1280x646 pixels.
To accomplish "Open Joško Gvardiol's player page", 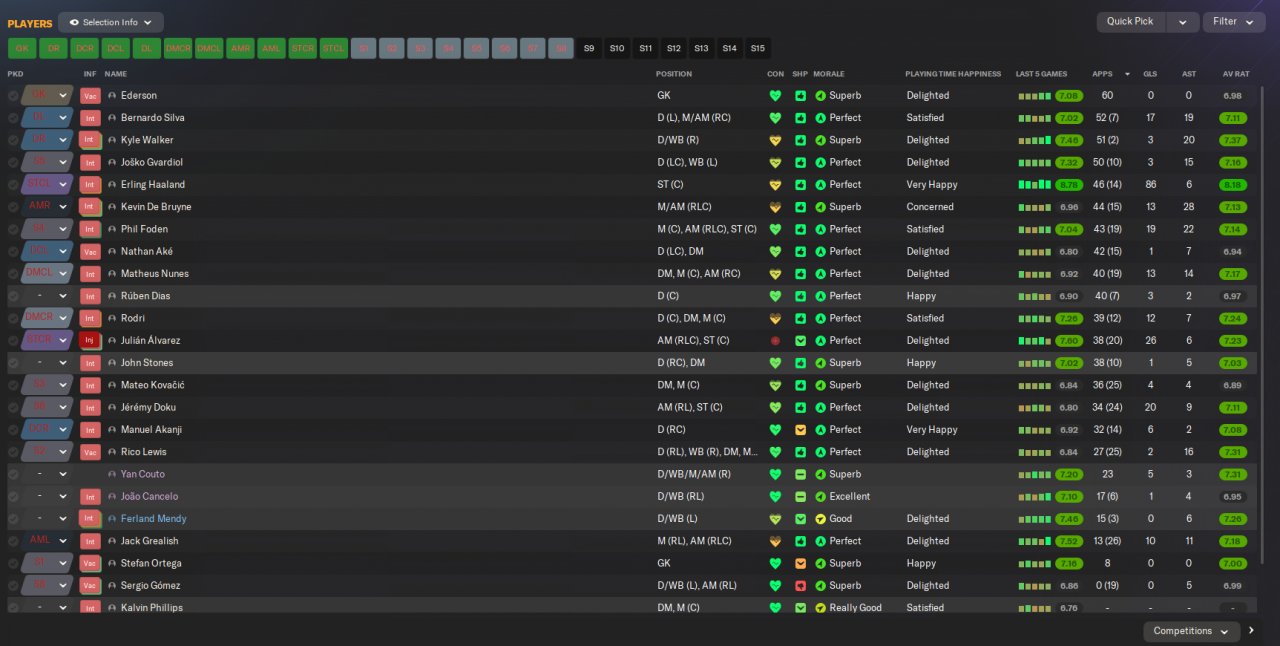I will tap(152, 163).
